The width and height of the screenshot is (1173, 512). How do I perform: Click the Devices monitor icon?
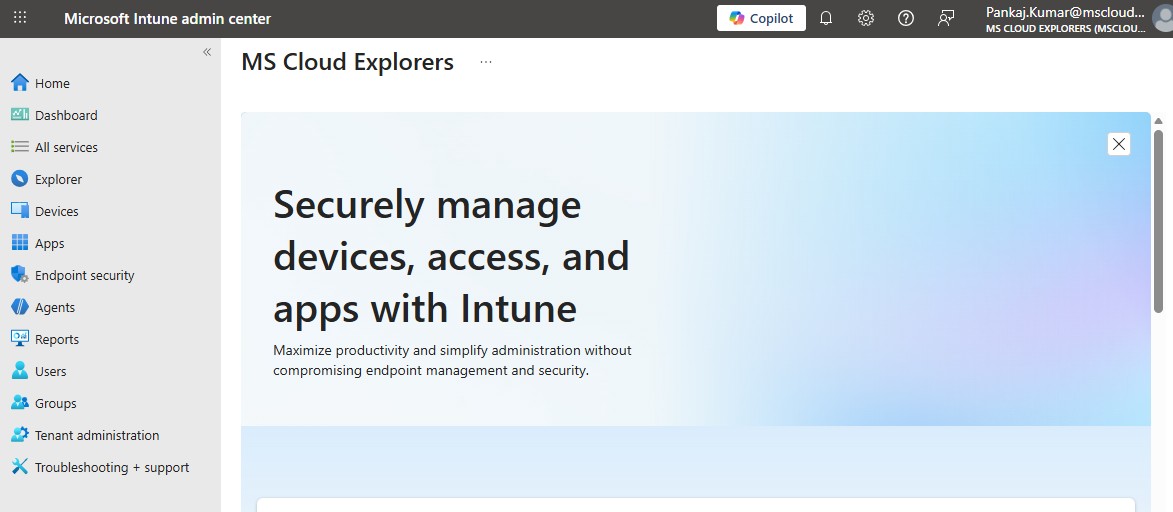19,211
